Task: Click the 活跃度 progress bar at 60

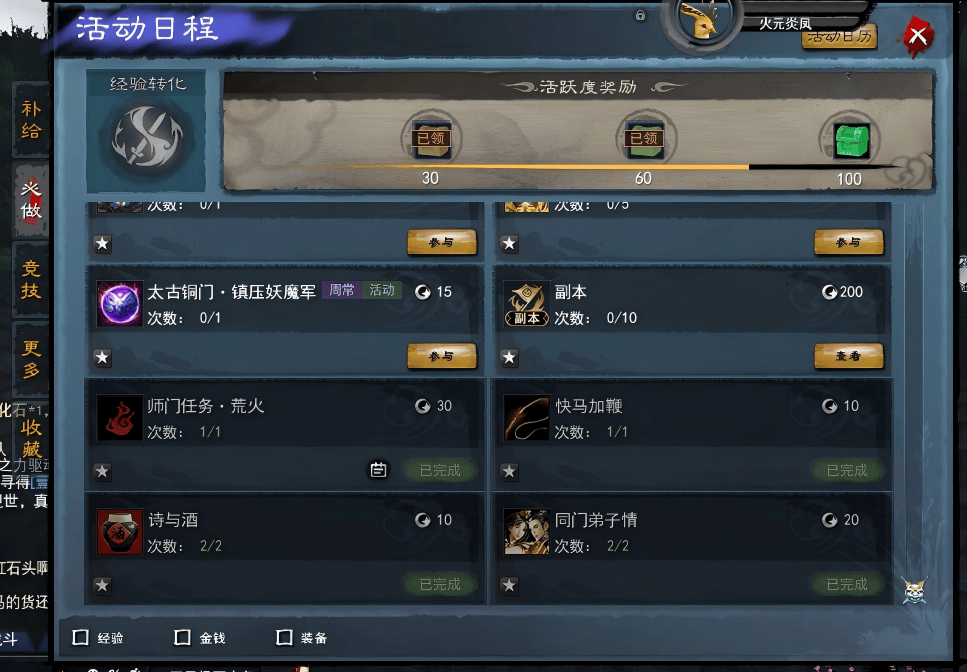Action: [643, 166]
